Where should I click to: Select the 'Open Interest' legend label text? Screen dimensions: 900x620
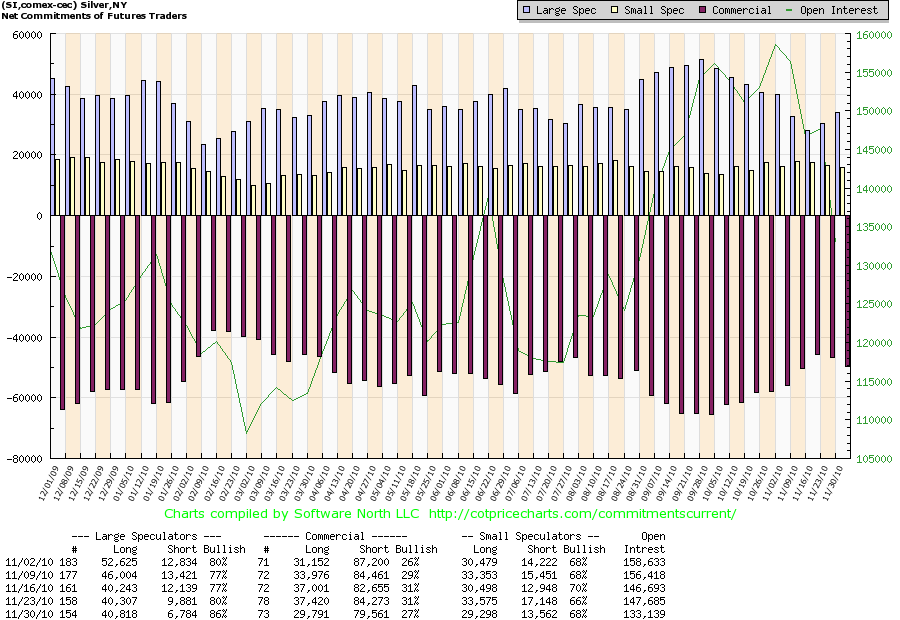click(839, 10)
